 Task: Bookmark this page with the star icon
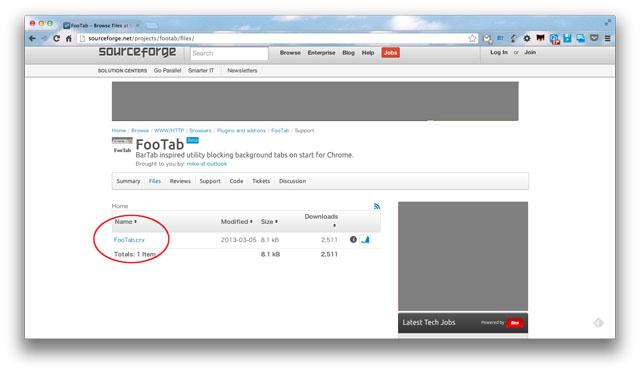(472, 38)
